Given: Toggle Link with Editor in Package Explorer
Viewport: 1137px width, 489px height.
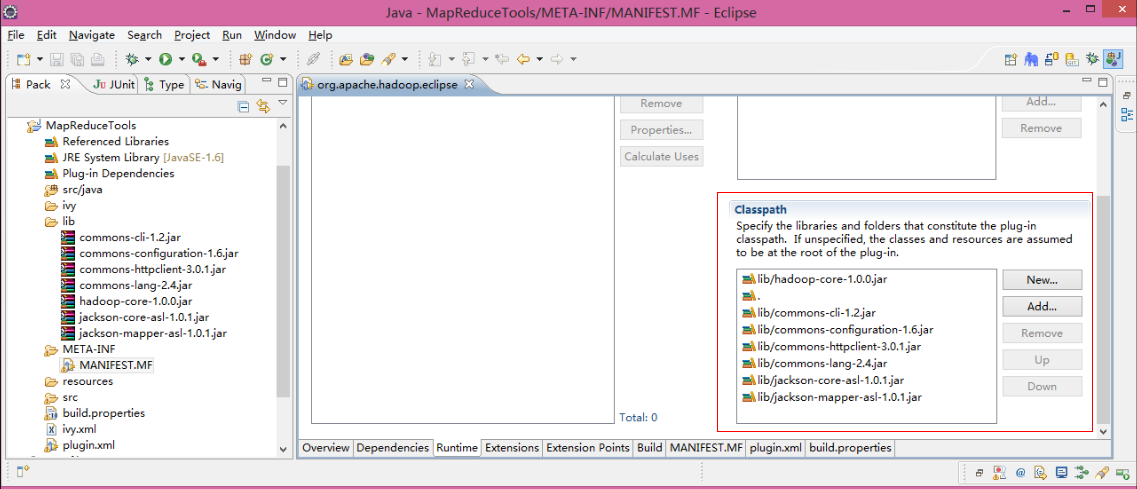Looking at the screenshot, I should click(x=263, y=107).
